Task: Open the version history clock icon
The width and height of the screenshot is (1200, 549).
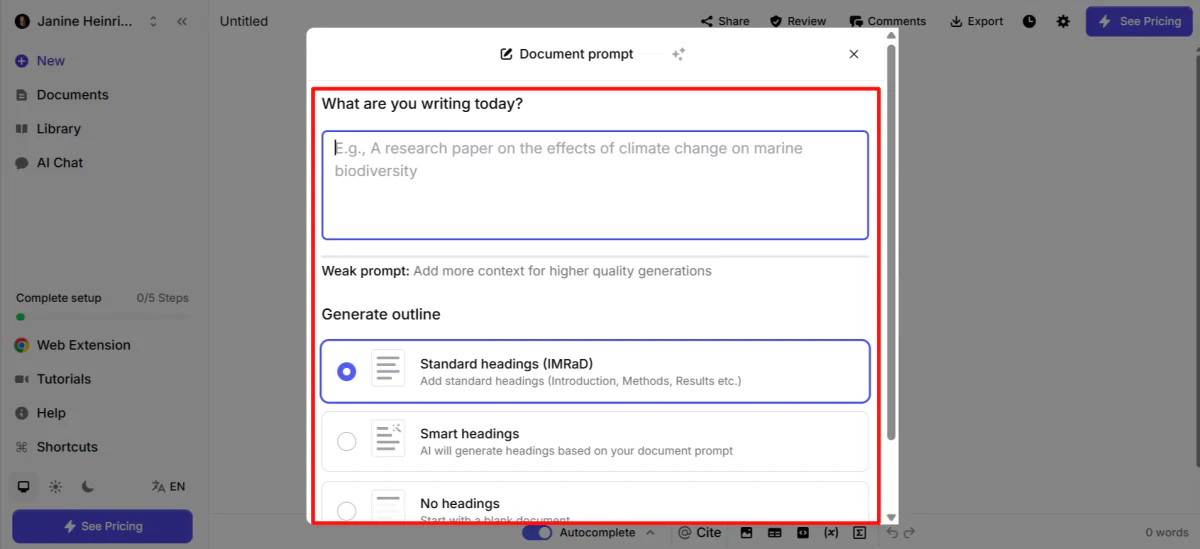Action: click(x=1030, y=21)
